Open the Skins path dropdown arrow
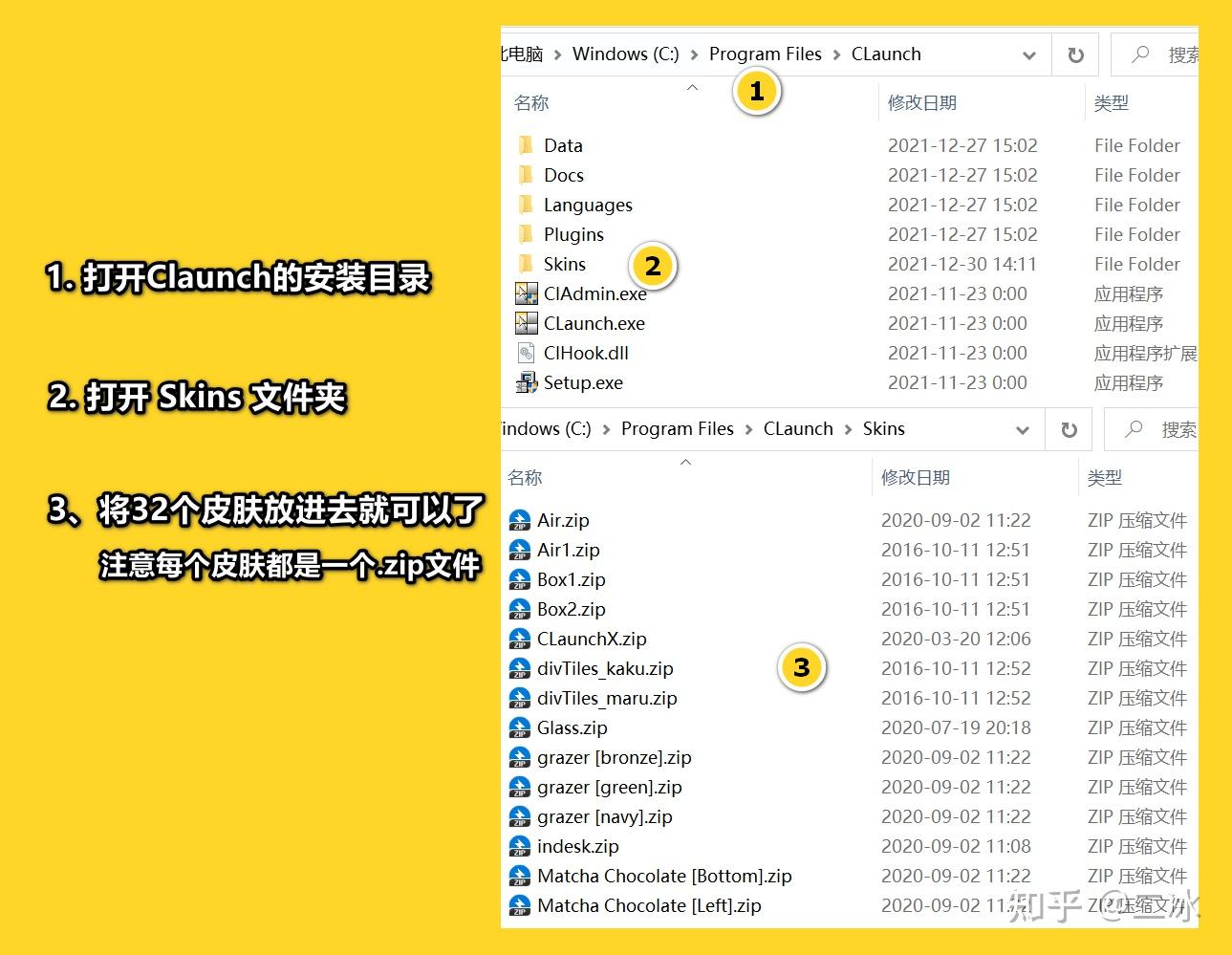The width and height of the screenshot is (1232, 955). [1022, 429]
